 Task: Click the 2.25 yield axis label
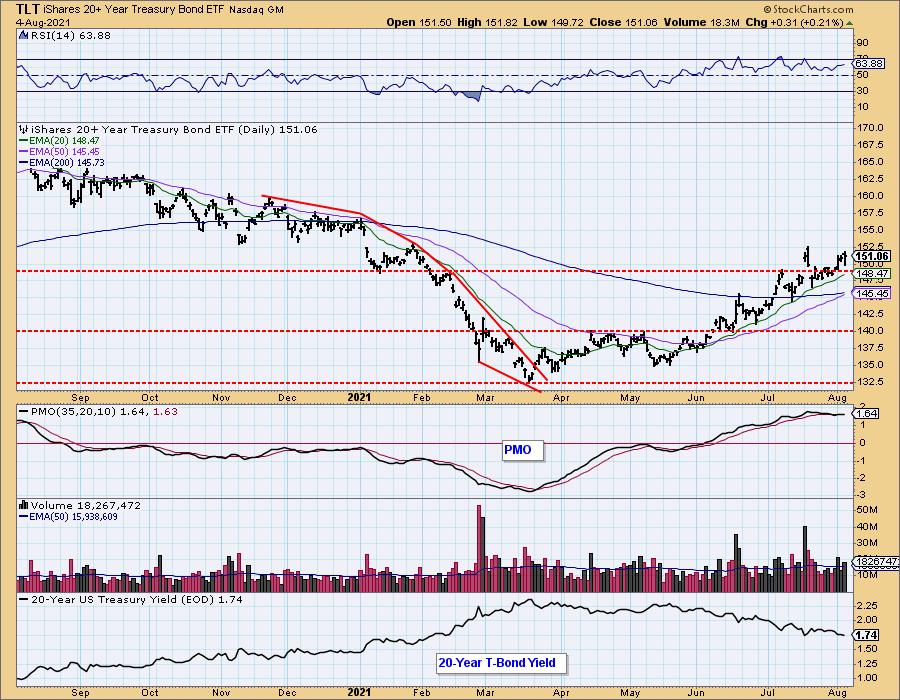point(867,605)
